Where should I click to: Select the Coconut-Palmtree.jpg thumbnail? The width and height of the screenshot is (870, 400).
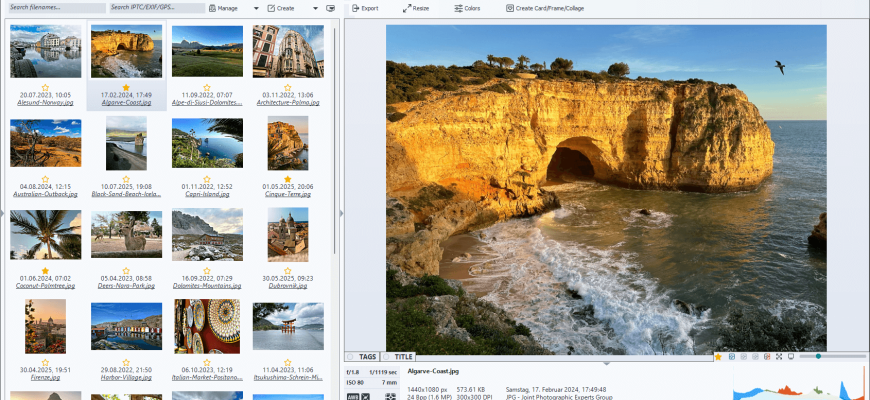point(45,235)
